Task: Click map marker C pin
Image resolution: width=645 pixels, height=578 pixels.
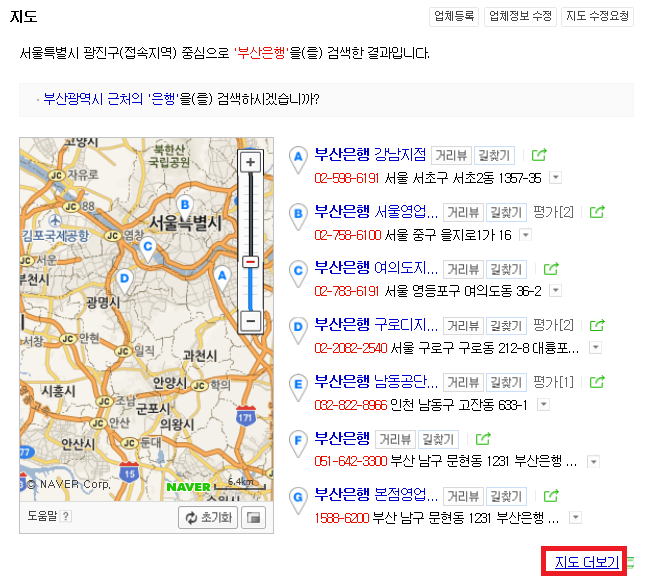Action: tap(148, 248)
